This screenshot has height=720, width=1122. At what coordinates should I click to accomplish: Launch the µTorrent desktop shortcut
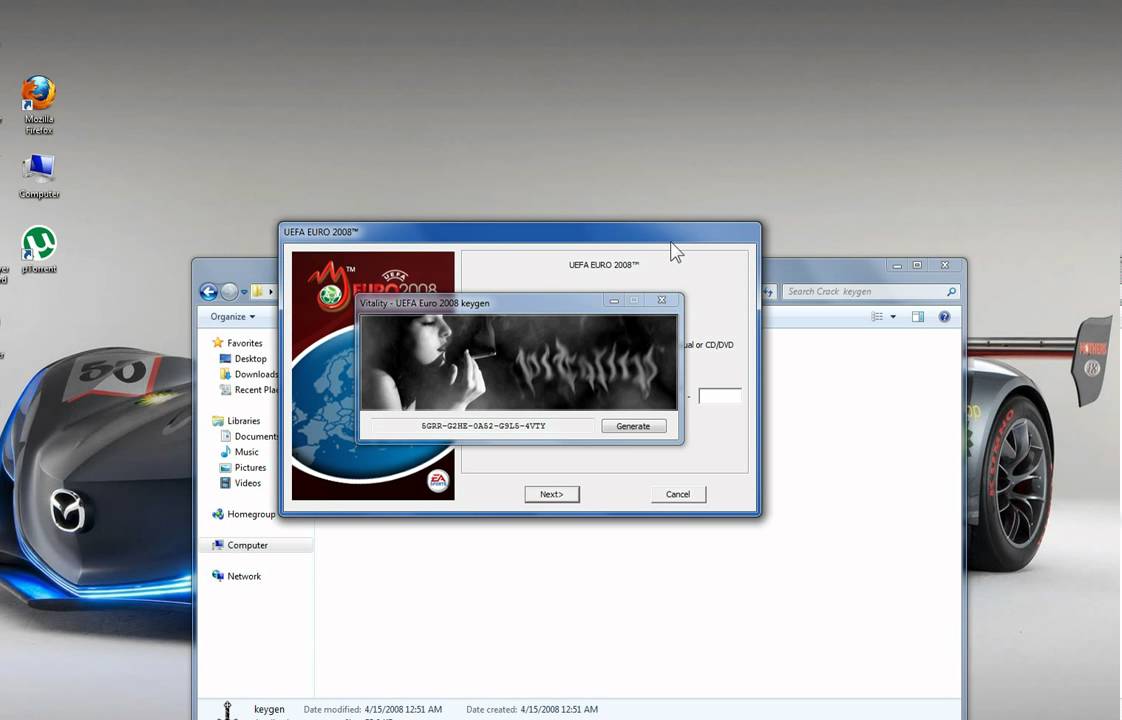(39, 250)
